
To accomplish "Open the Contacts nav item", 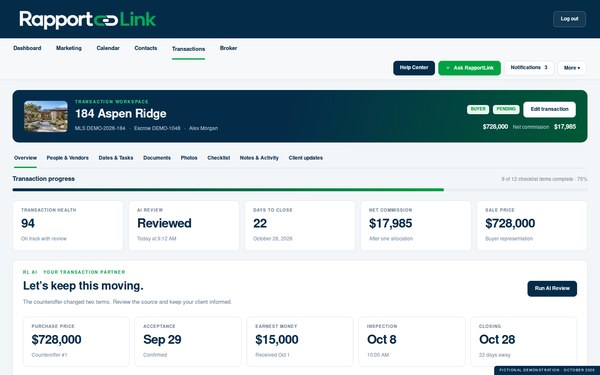I will (146, 48).
